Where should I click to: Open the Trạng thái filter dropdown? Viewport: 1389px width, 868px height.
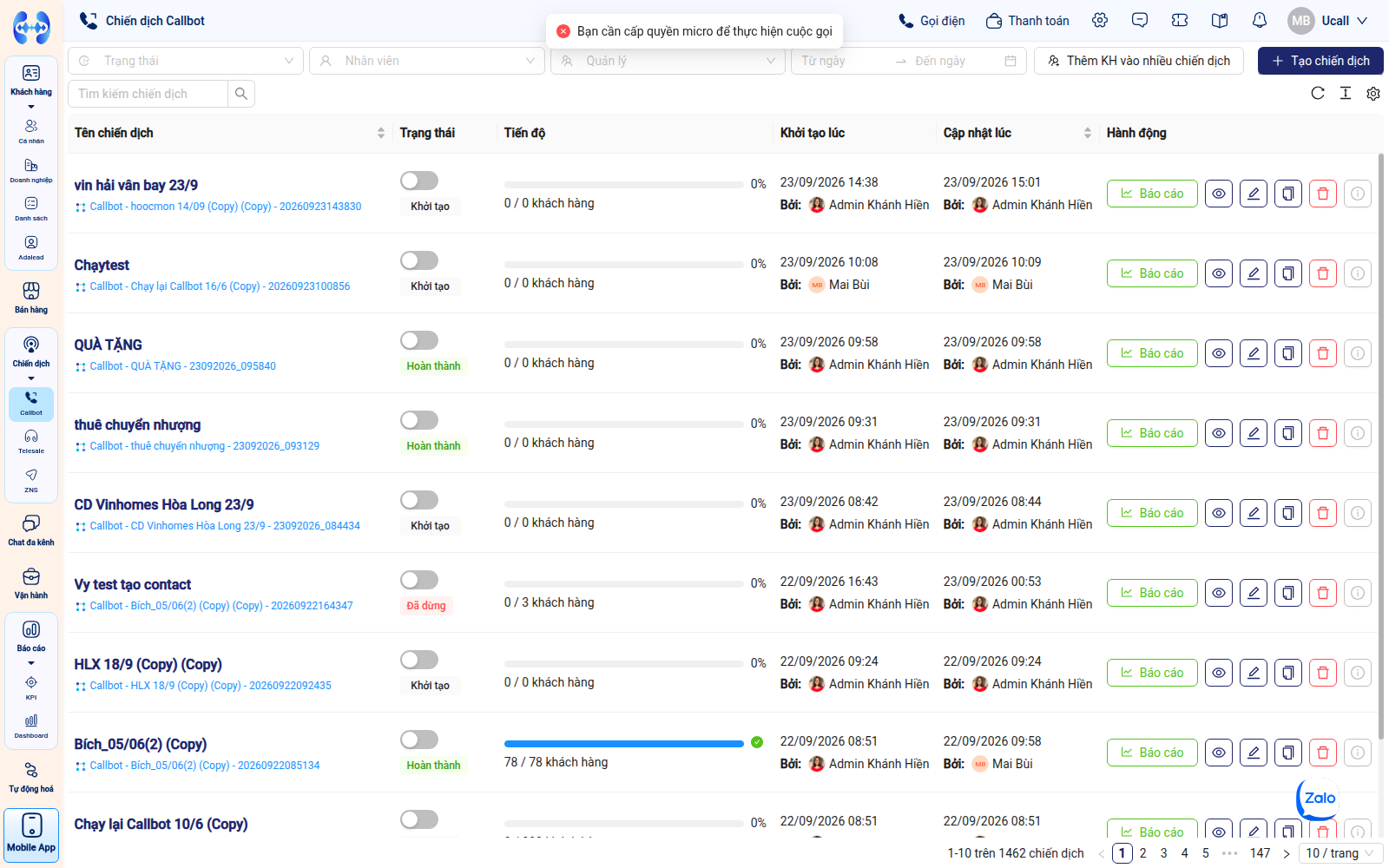click(186, 61)
